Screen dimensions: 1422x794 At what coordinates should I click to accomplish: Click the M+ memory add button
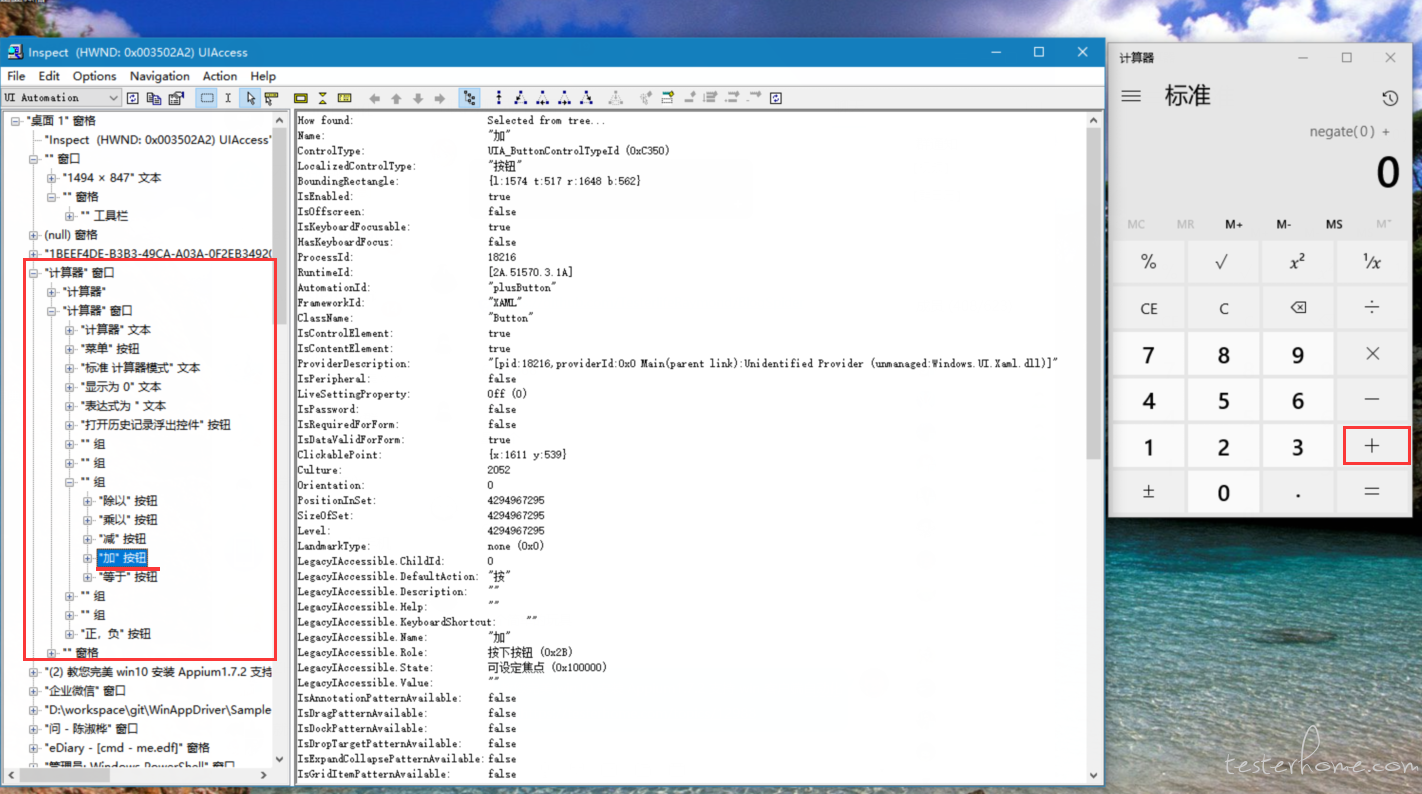1234,224
